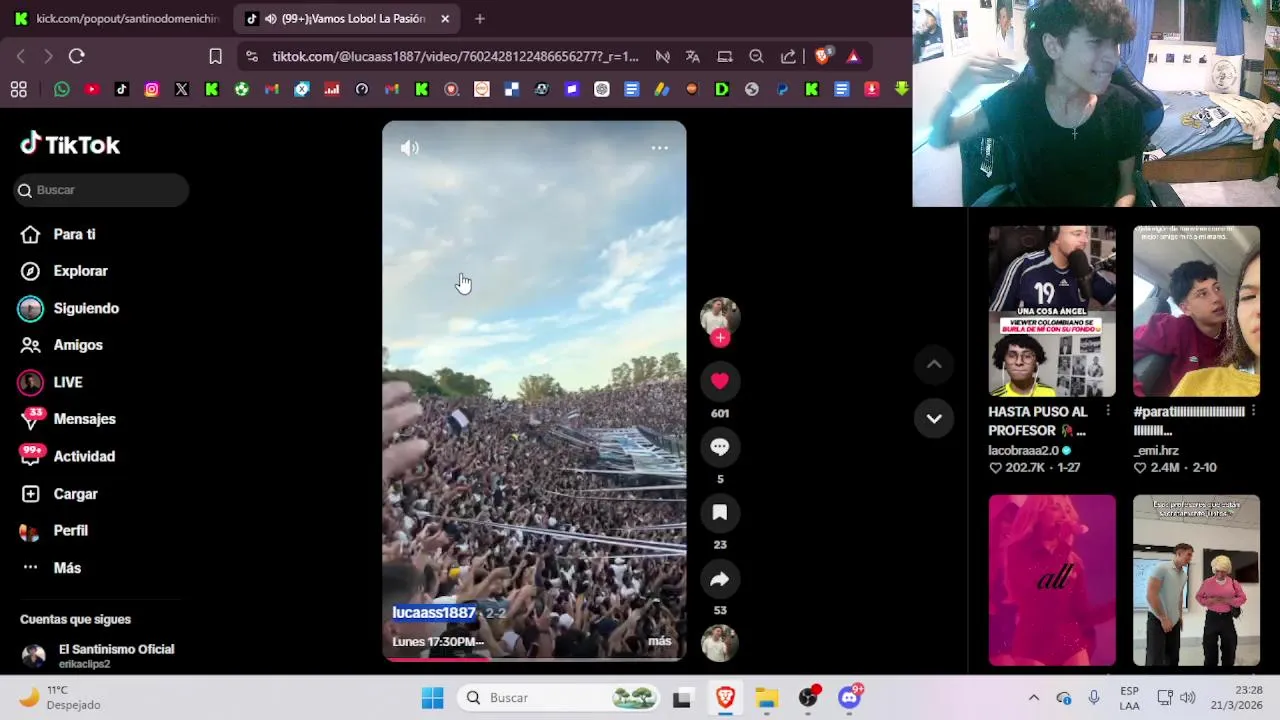Switch to the kick.com popout tab

[117, 18]
